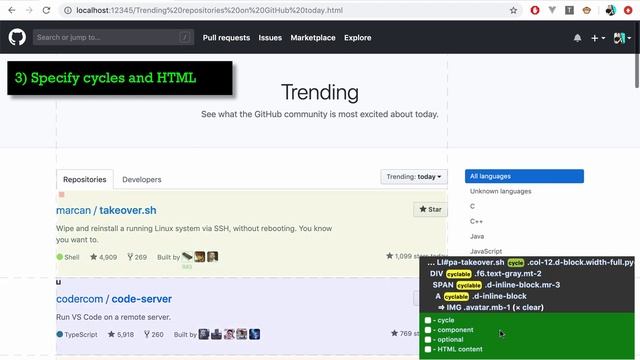Viewport: 640px width, 360px height.
Task: Open the plus create-new menu
Action: pyautogui.click(x=598, y=38)
